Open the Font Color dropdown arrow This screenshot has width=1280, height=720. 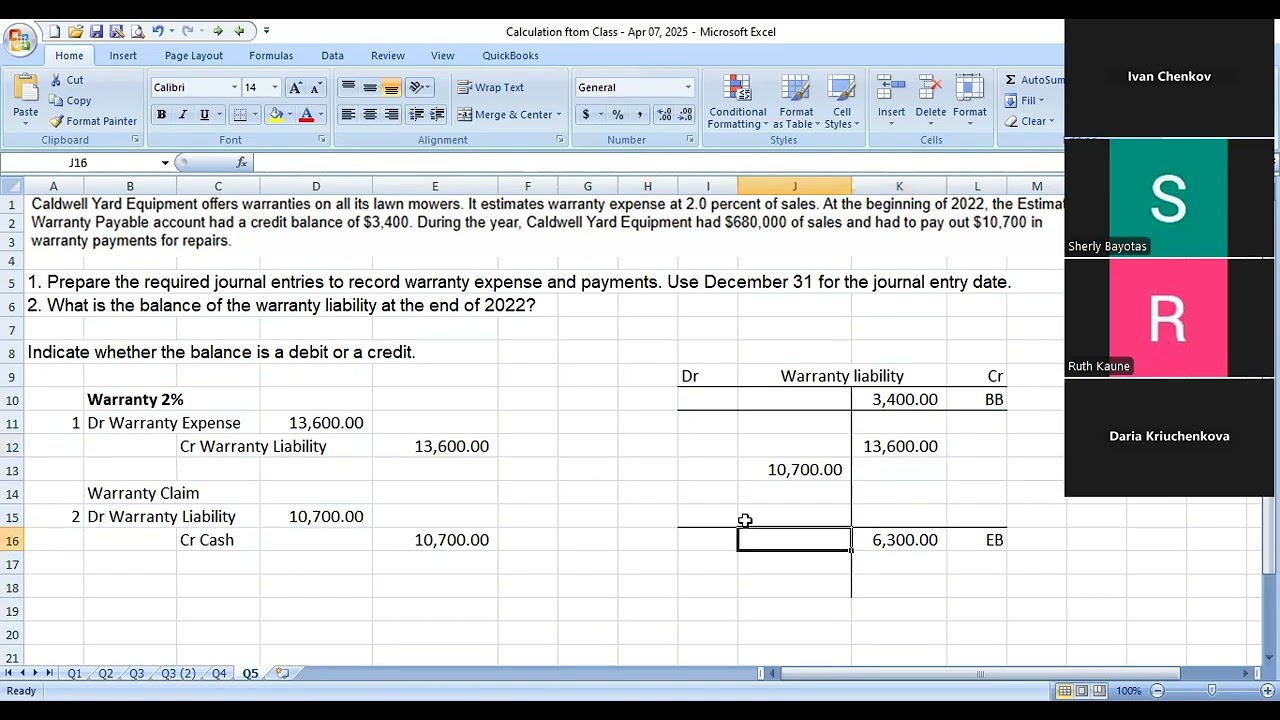[x=320, y=115]
